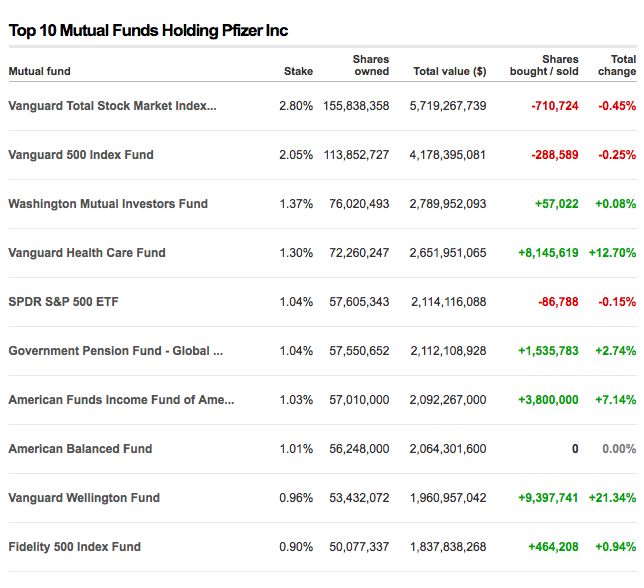Select total value 2,651,951,065
This screenshot has width=644, height=588.
point(448,253)
